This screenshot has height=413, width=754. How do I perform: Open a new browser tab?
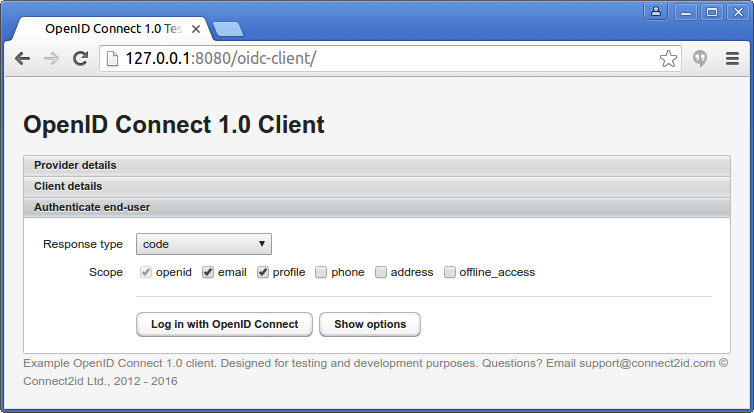coord(228,29)
